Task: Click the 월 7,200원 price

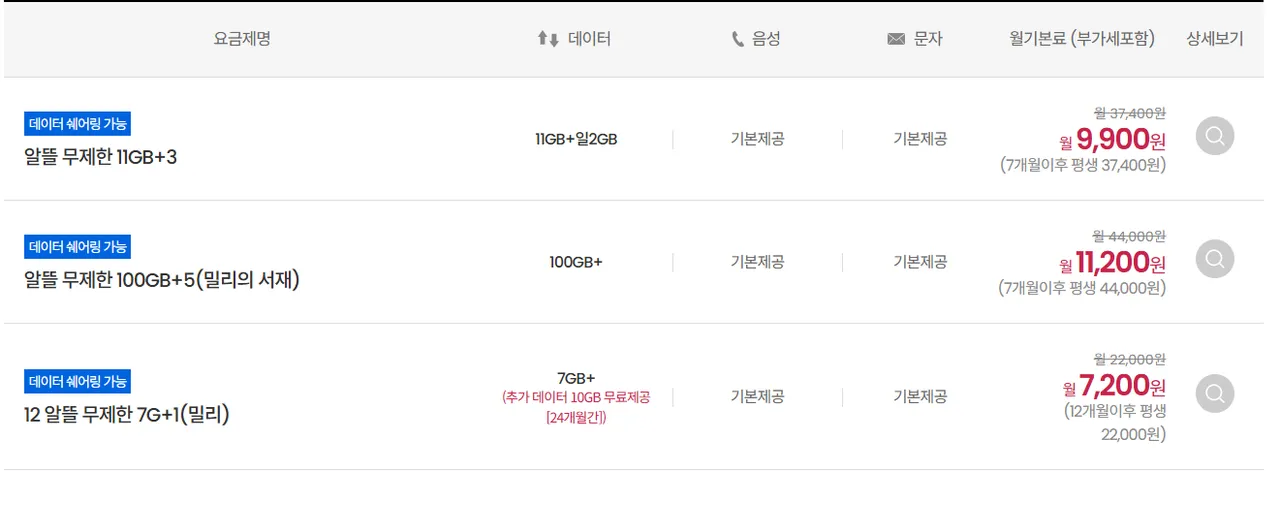Action: pyautogui.click(x=1114, y=386)
